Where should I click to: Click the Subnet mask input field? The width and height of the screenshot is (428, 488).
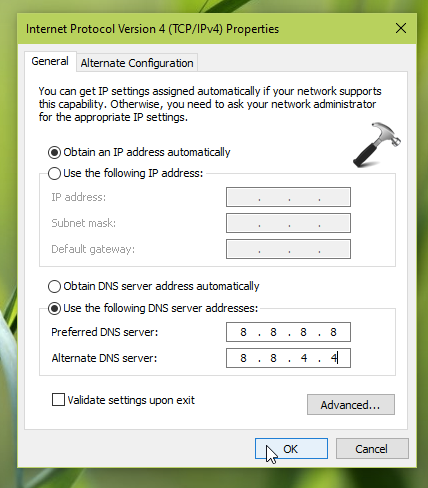point(288,223)
